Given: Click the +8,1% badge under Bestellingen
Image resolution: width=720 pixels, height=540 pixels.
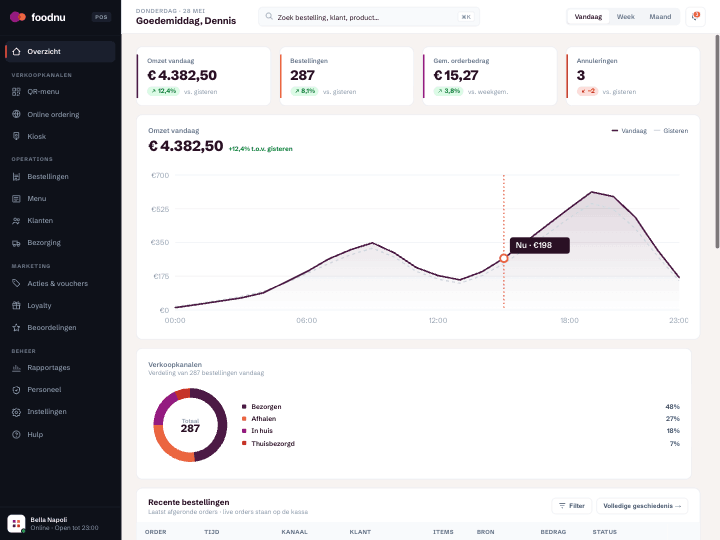Looking at the screenshot, I should tap(304, 91).
